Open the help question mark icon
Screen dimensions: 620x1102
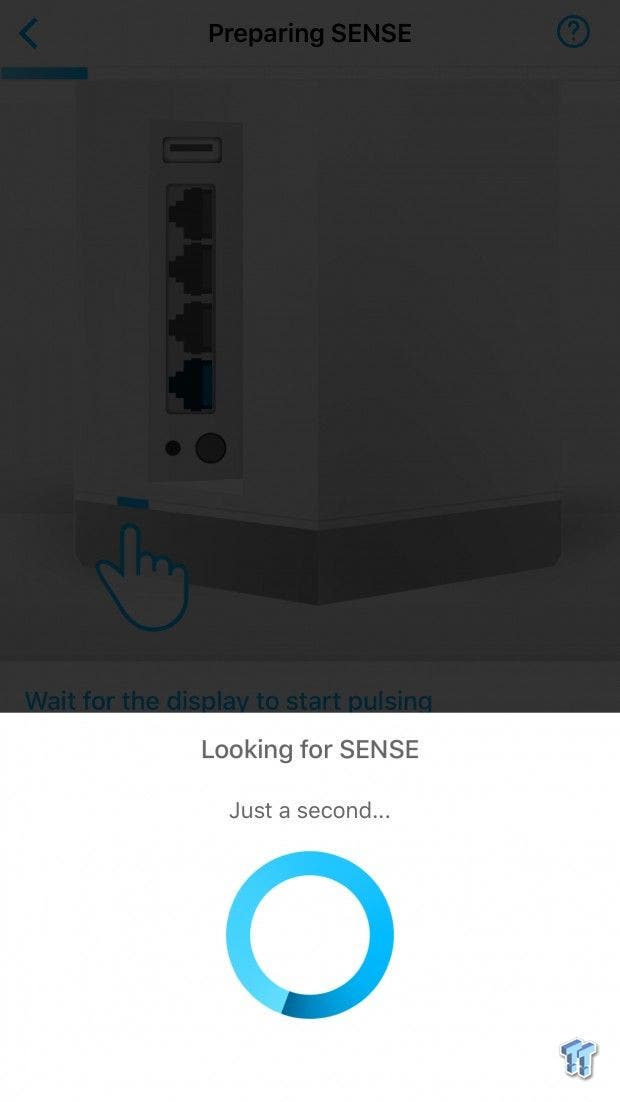click(x=573, y=32)
